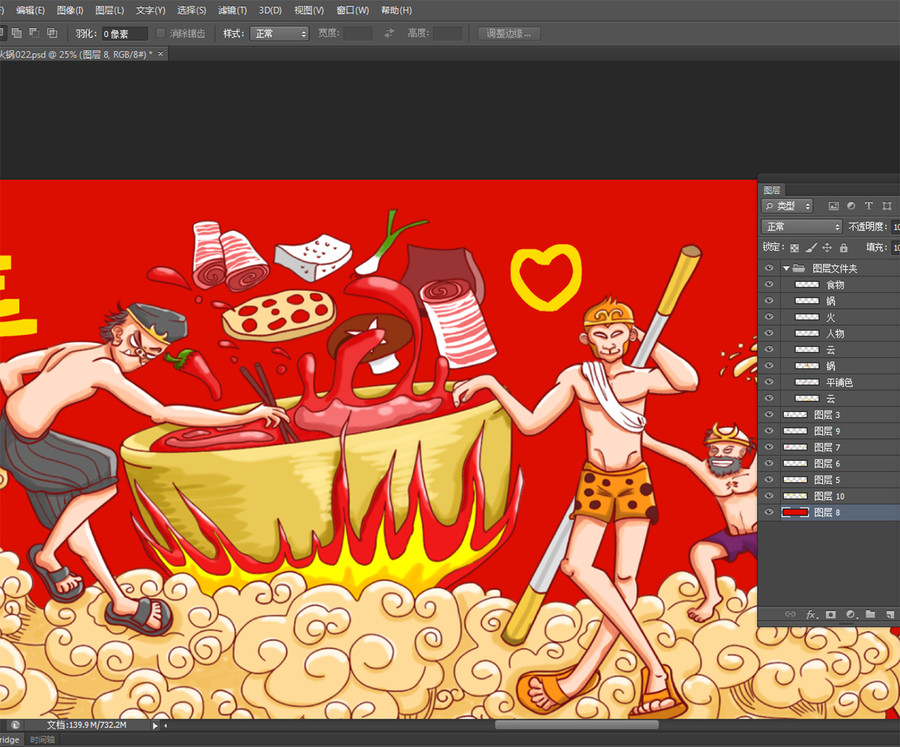900x747 pixels.
Task: Click the 调整边缘... button
Action: (509, 33)
